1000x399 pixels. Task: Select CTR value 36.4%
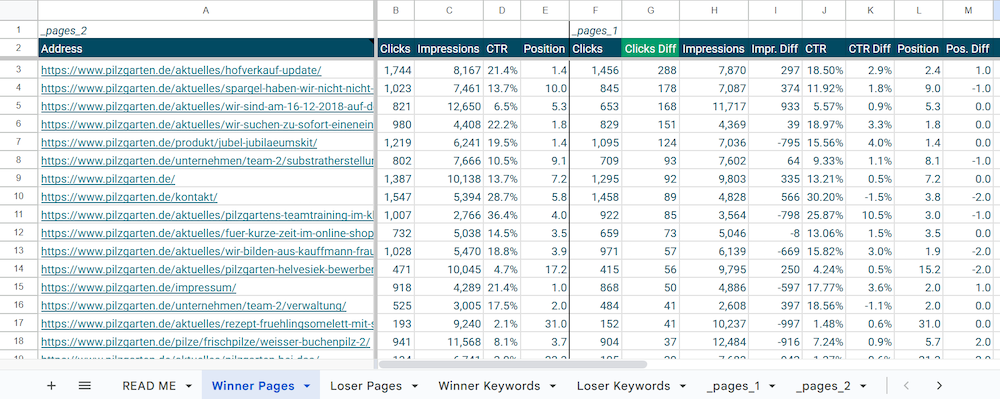tap(502, 215)
